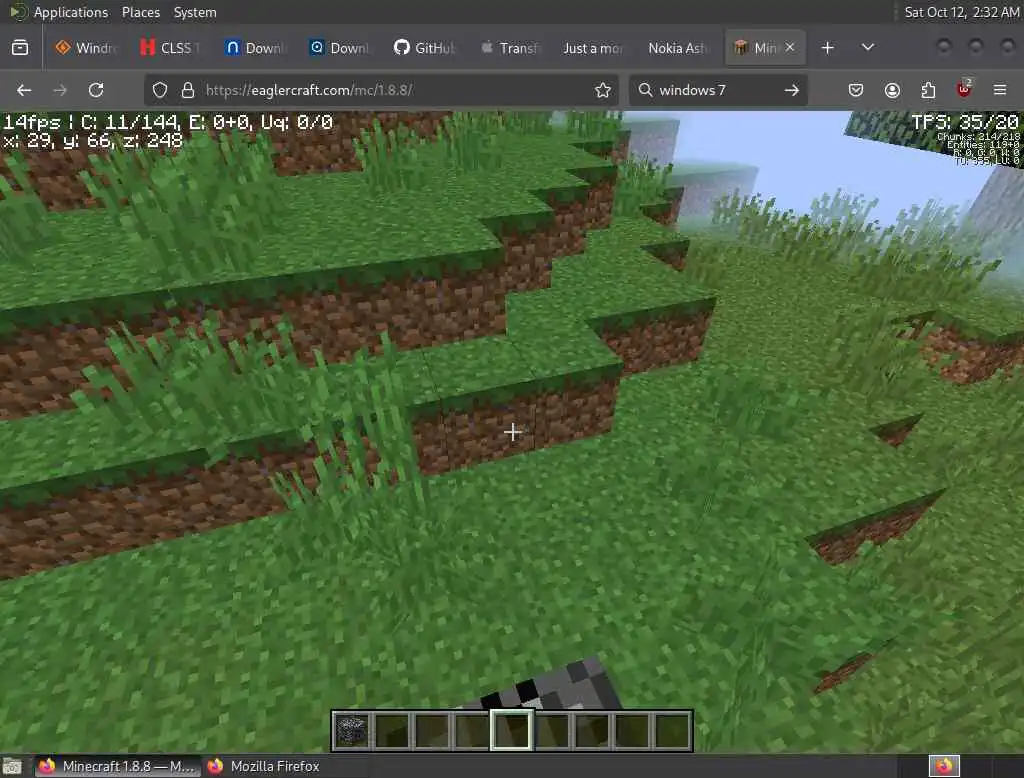Select the first hotbar slot with item
The image size is (1024, 778).
[352, 730]
